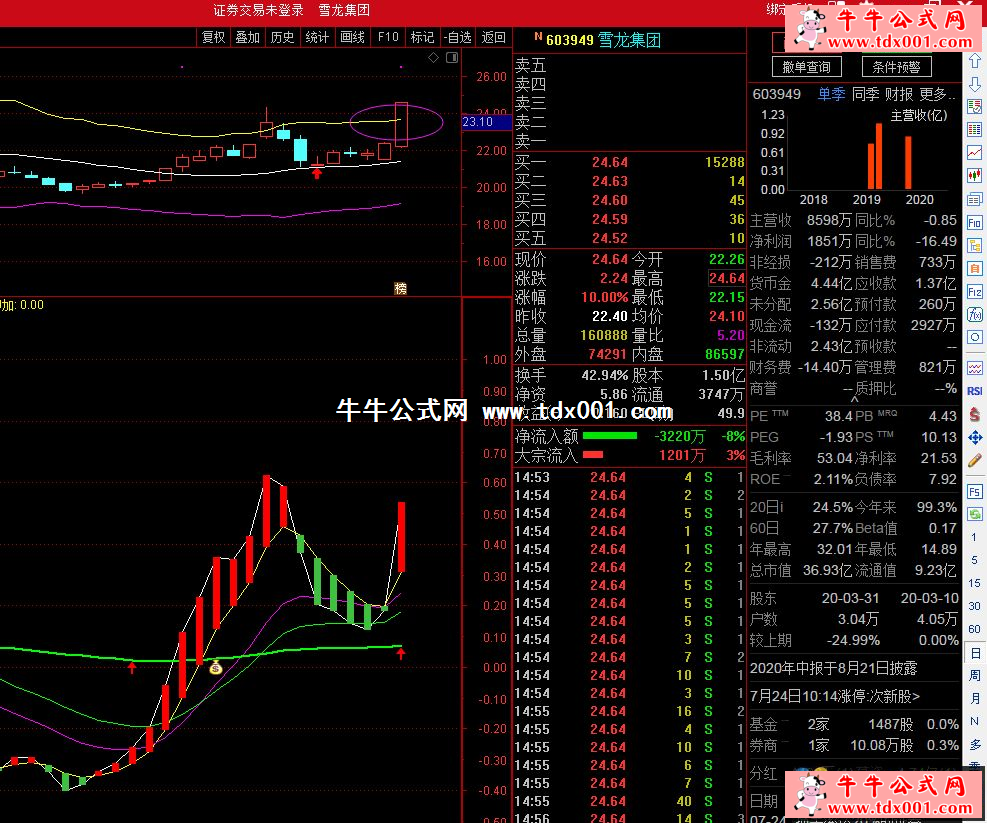
Task: Open the 标记 mark menu
Action: click(422, 37)
